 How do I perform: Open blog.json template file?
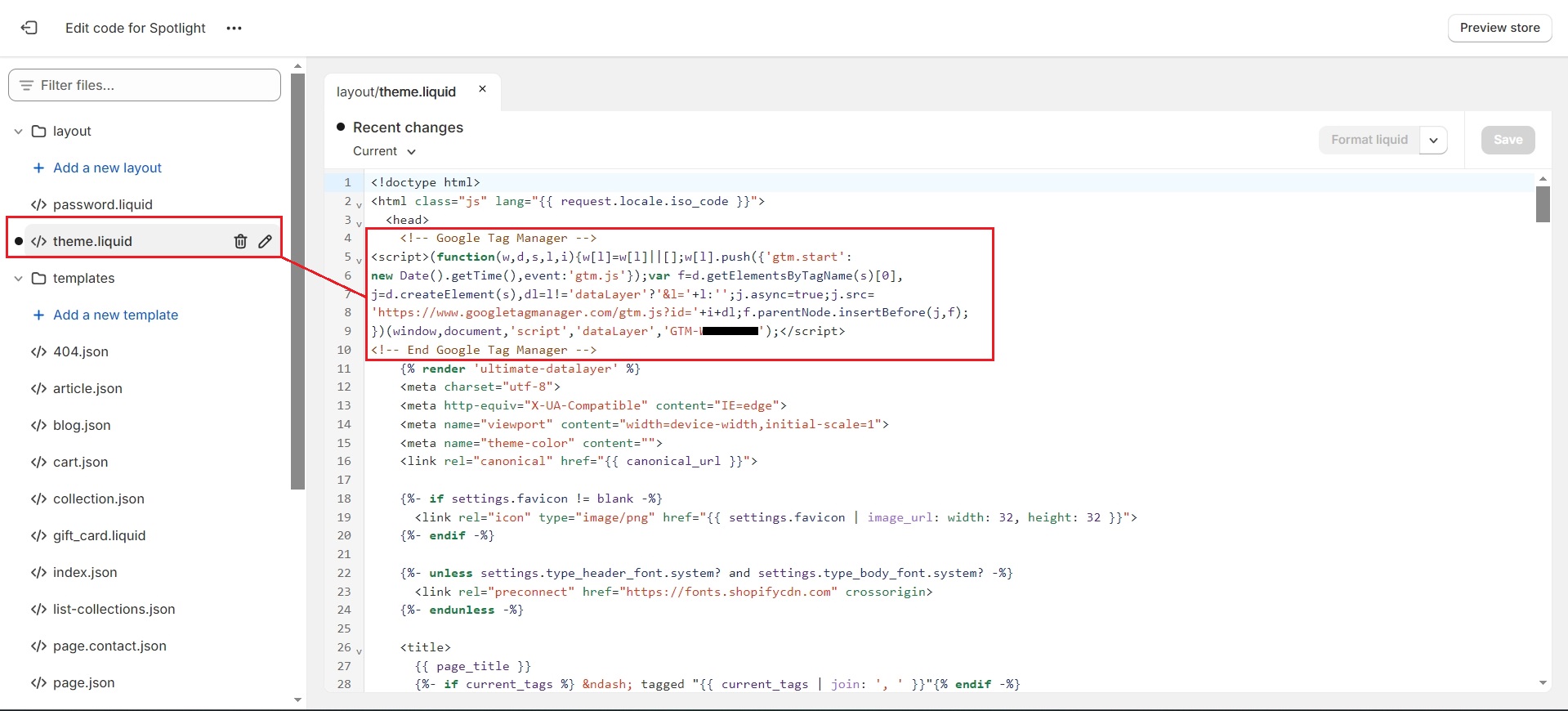pyautogui.click(x=82, y=425)
